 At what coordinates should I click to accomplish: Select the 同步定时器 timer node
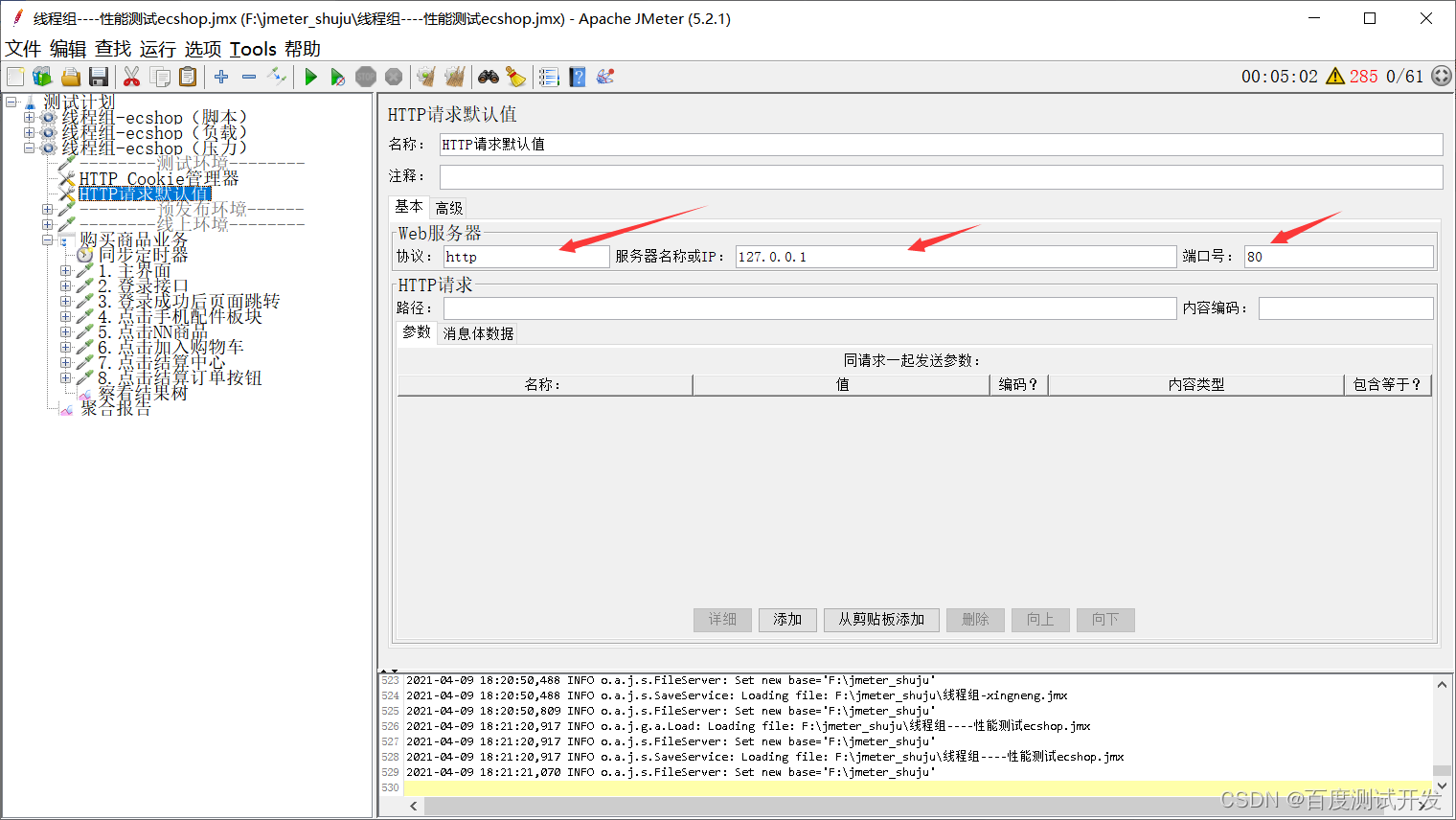click(143, 255)
